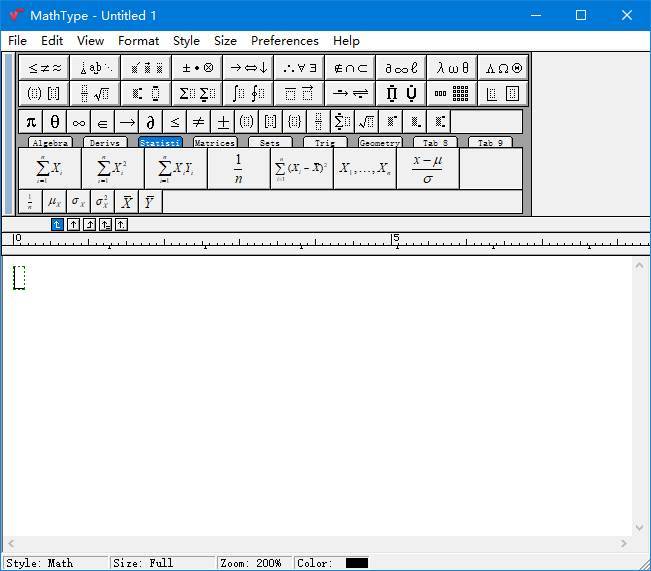Switch to Tab 9

[x=490, y=142]
